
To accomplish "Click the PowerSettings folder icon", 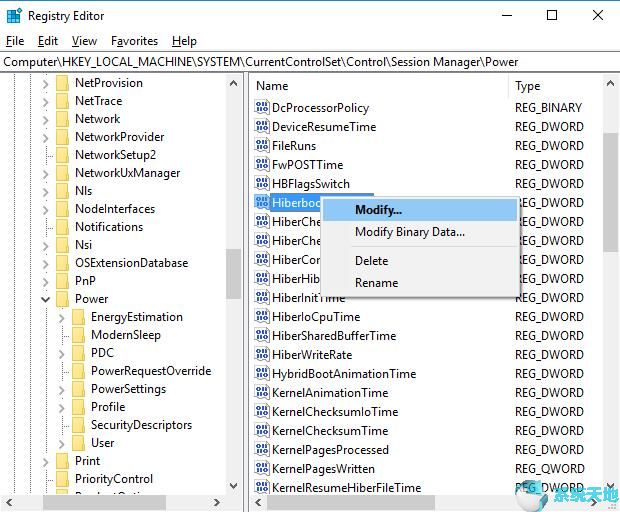I will (x=79, y=389).
